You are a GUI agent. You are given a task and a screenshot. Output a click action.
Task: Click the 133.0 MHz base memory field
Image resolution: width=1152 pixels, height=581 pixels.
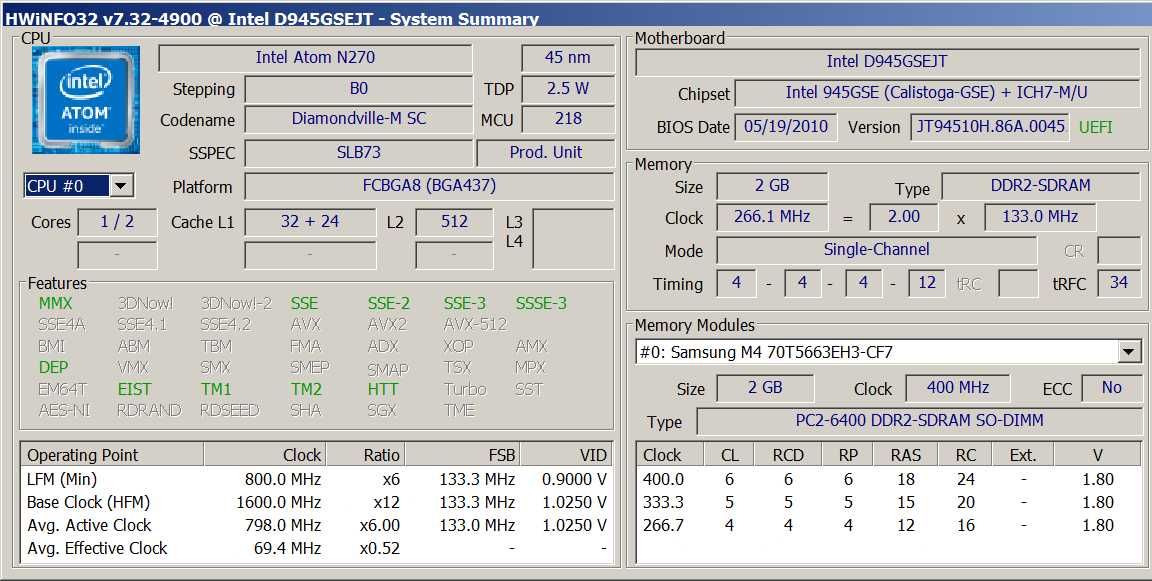[1040, 217]
